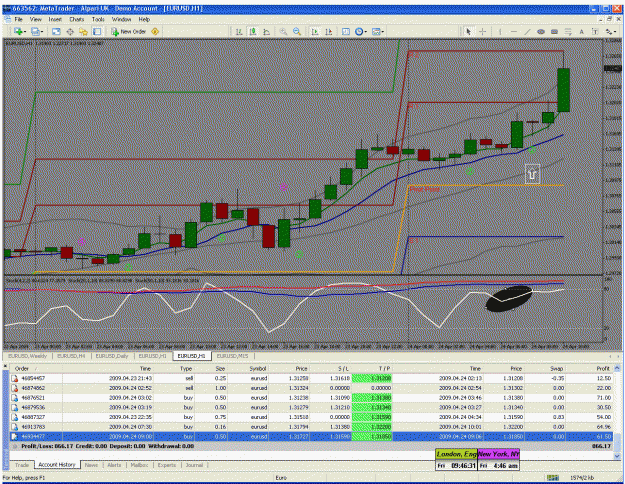625x484 pixels.
Task: Expand the Arrows tool dropdown arrow
Action: point(615,31)
